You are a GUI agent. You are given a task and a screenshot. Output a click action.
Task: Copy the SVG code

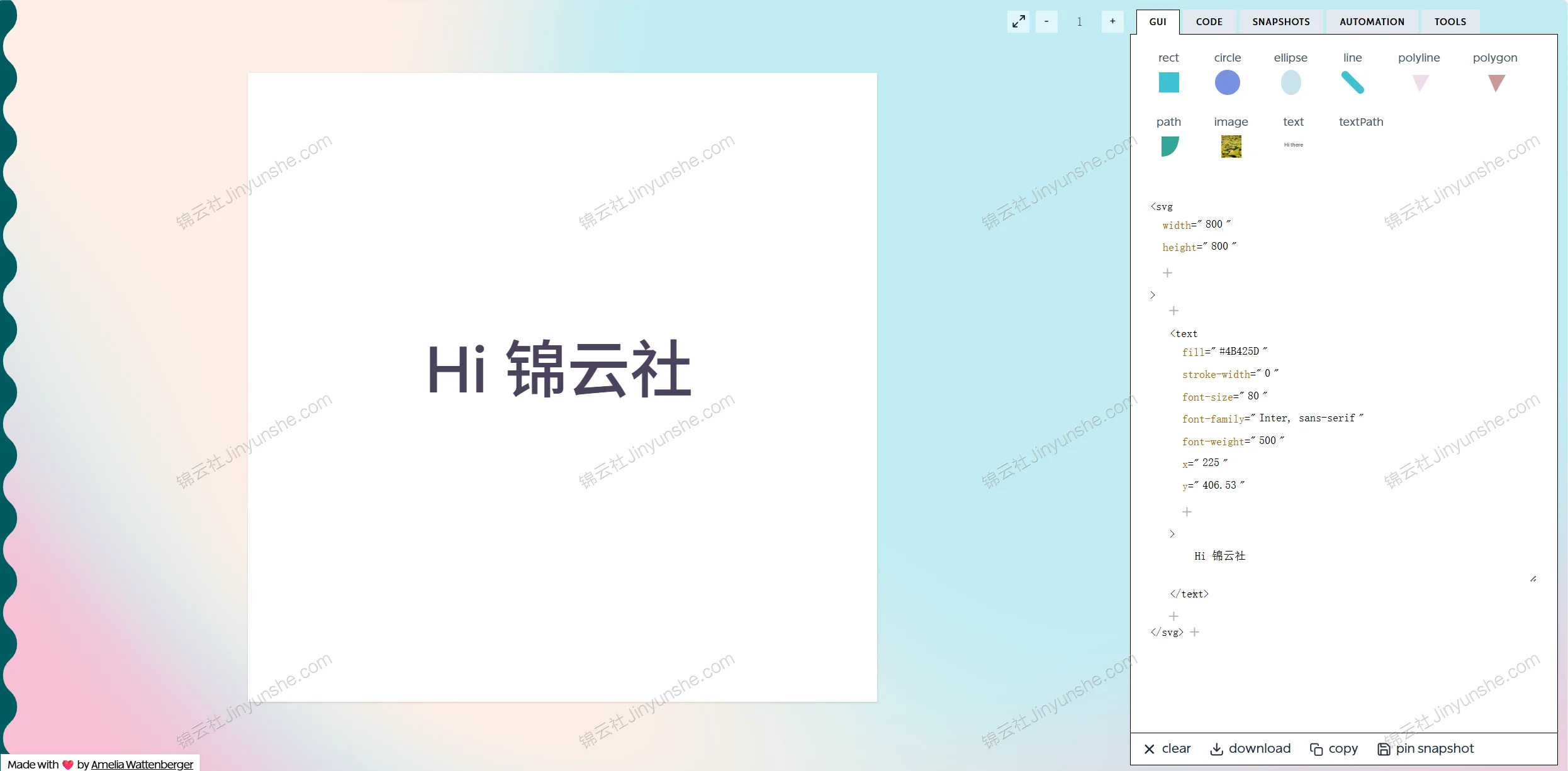click(x=1334, y=749)
